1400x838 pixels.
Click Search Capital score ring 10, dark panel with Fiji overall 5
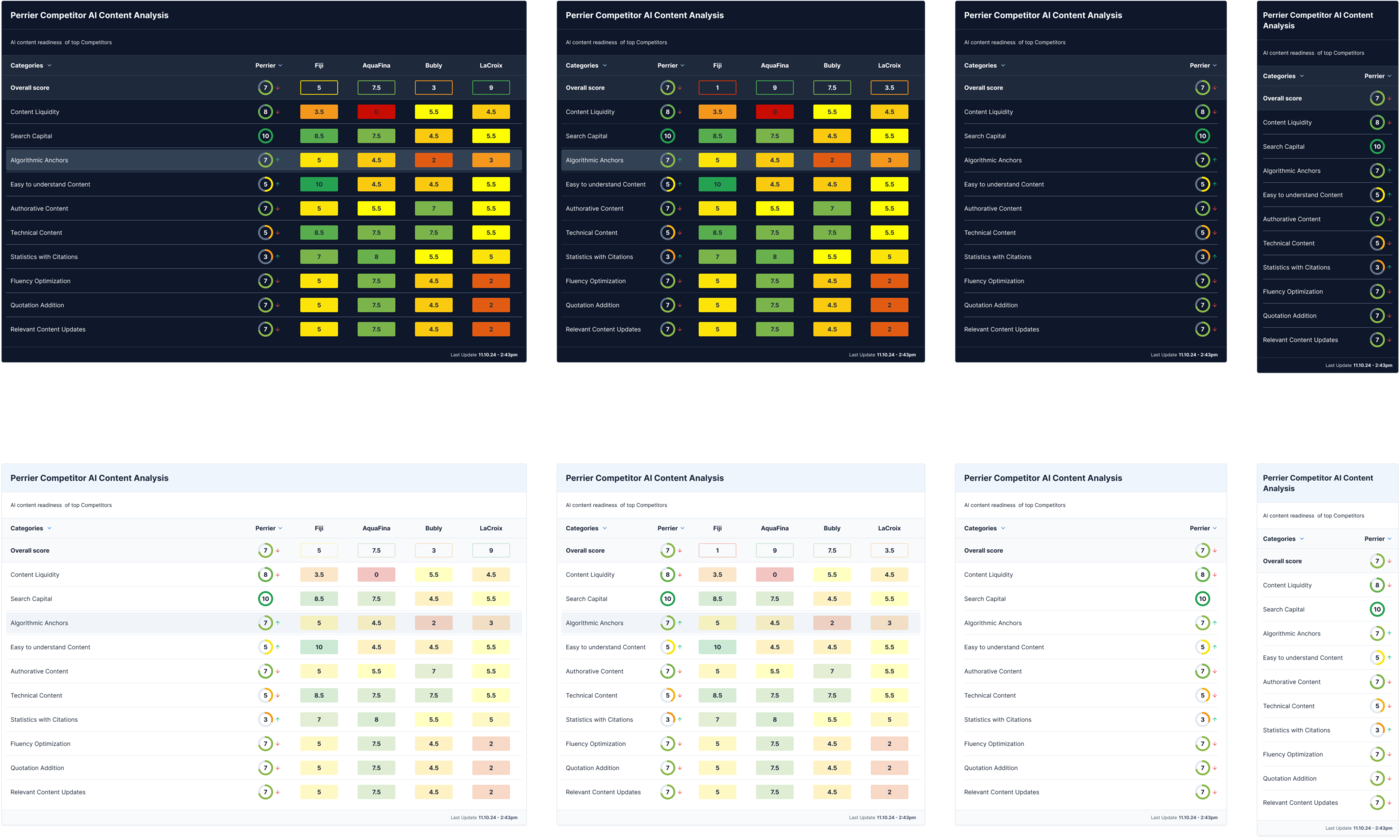click(x=265, y=136)
